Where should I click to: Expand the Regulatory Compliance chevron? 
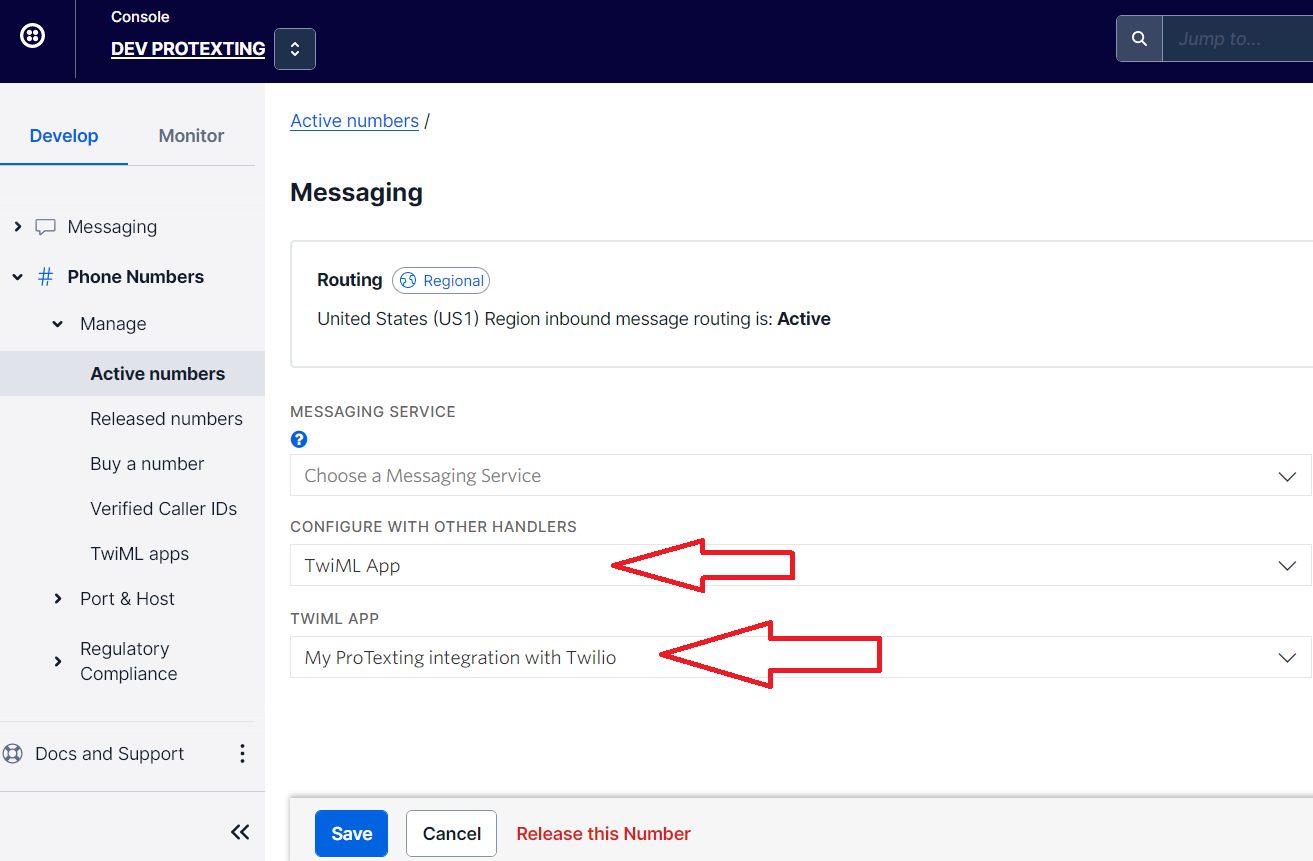pyautogui.click(x=57, y=661)
